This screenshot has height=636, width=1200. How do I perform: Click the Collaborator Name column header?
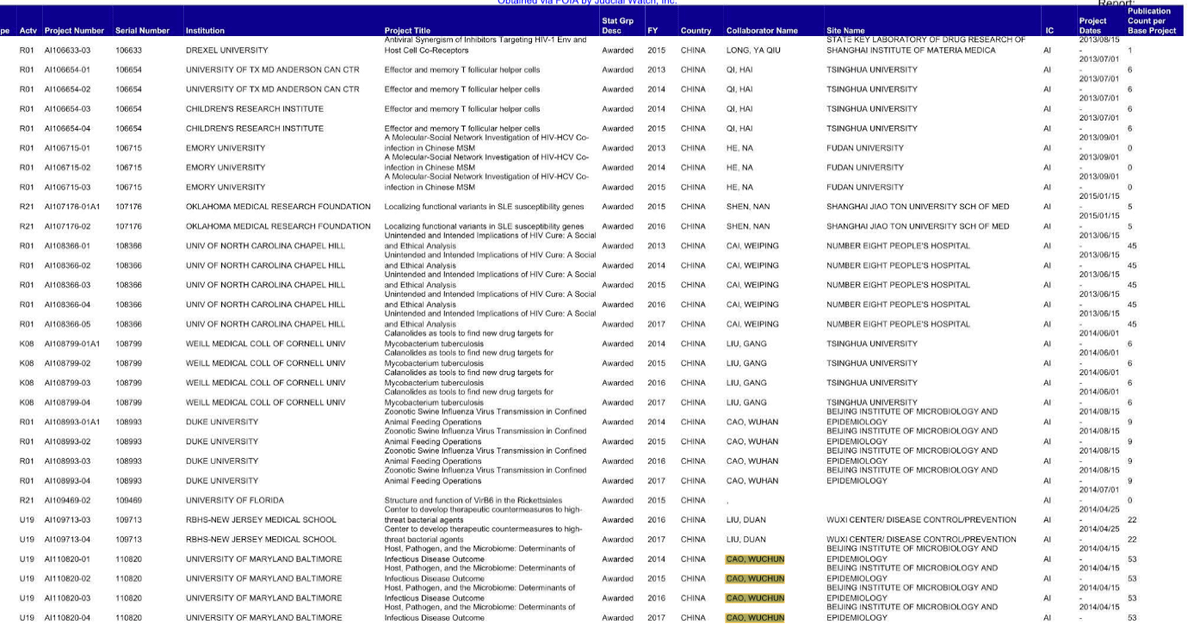762,31
